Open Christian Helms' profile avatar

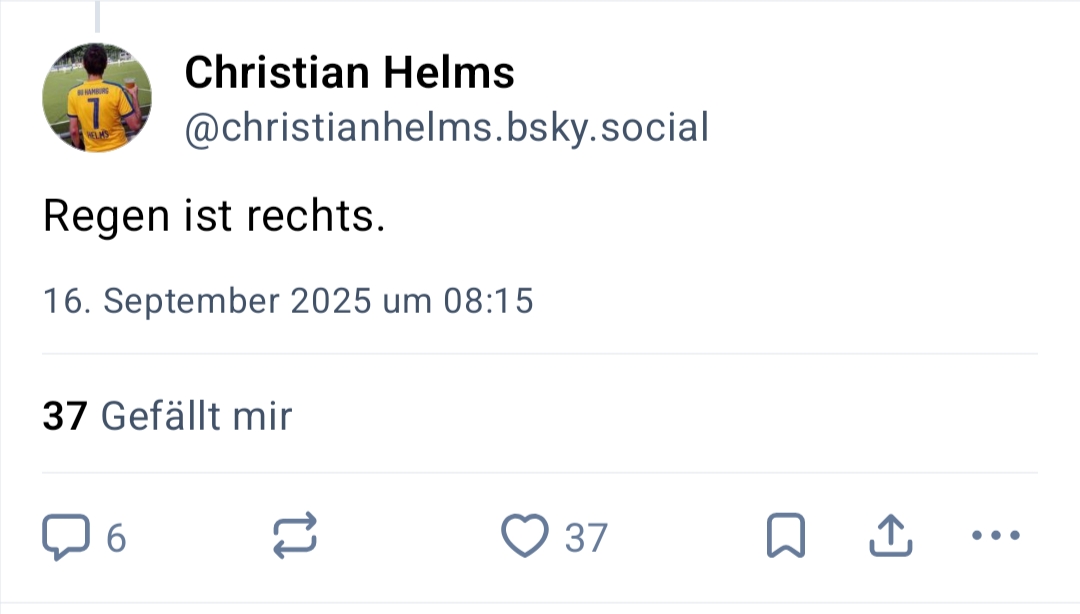click(97, 98)
